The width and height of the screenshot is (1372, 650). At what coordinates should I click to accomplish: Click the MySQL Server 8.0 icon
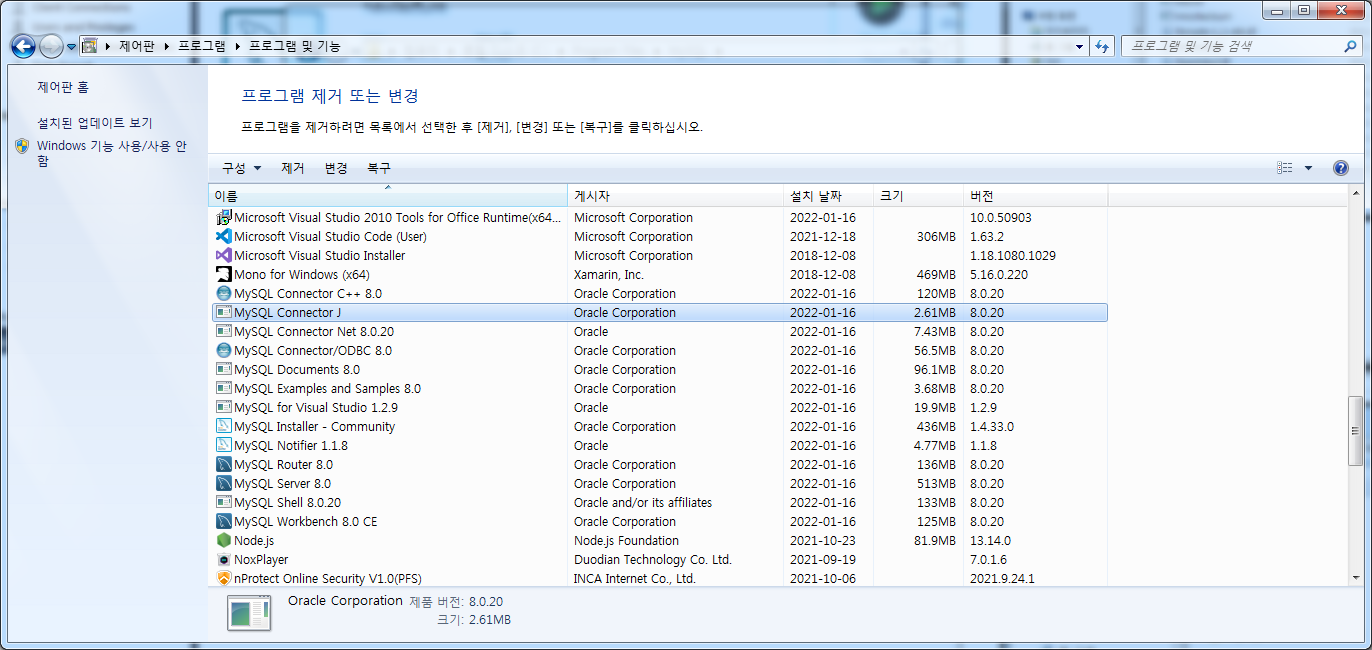[x=224, y=484]
